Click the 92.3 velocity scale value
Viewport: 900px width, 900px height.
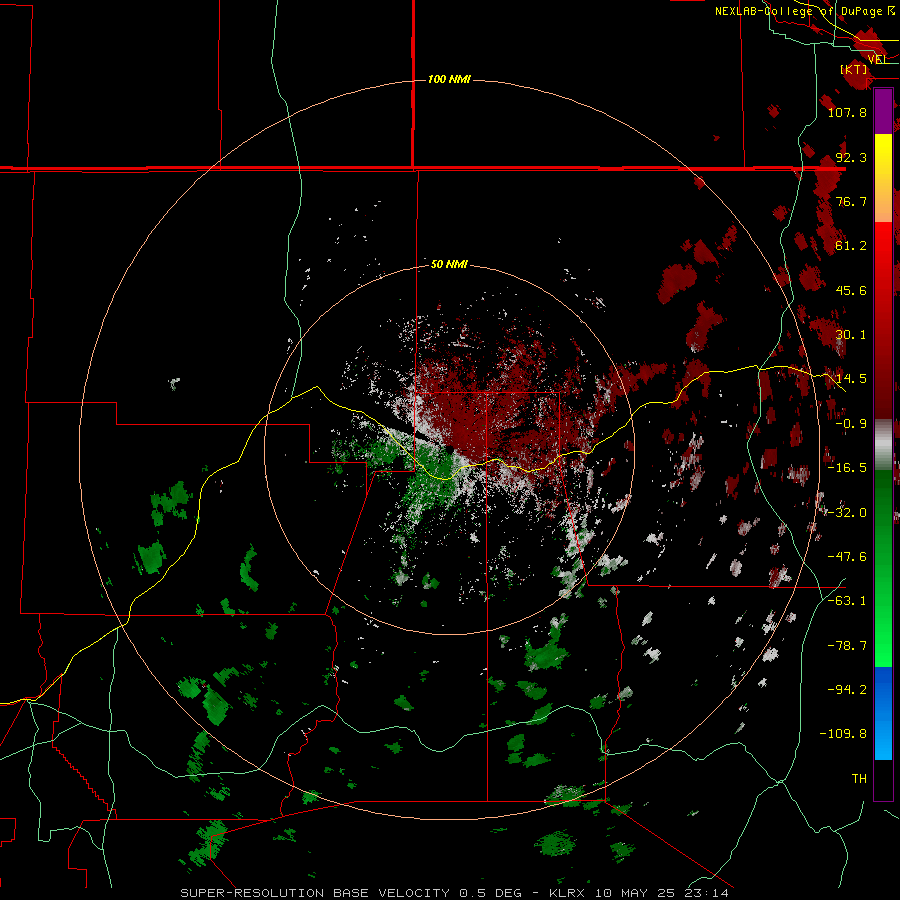[x=851, y=157]
